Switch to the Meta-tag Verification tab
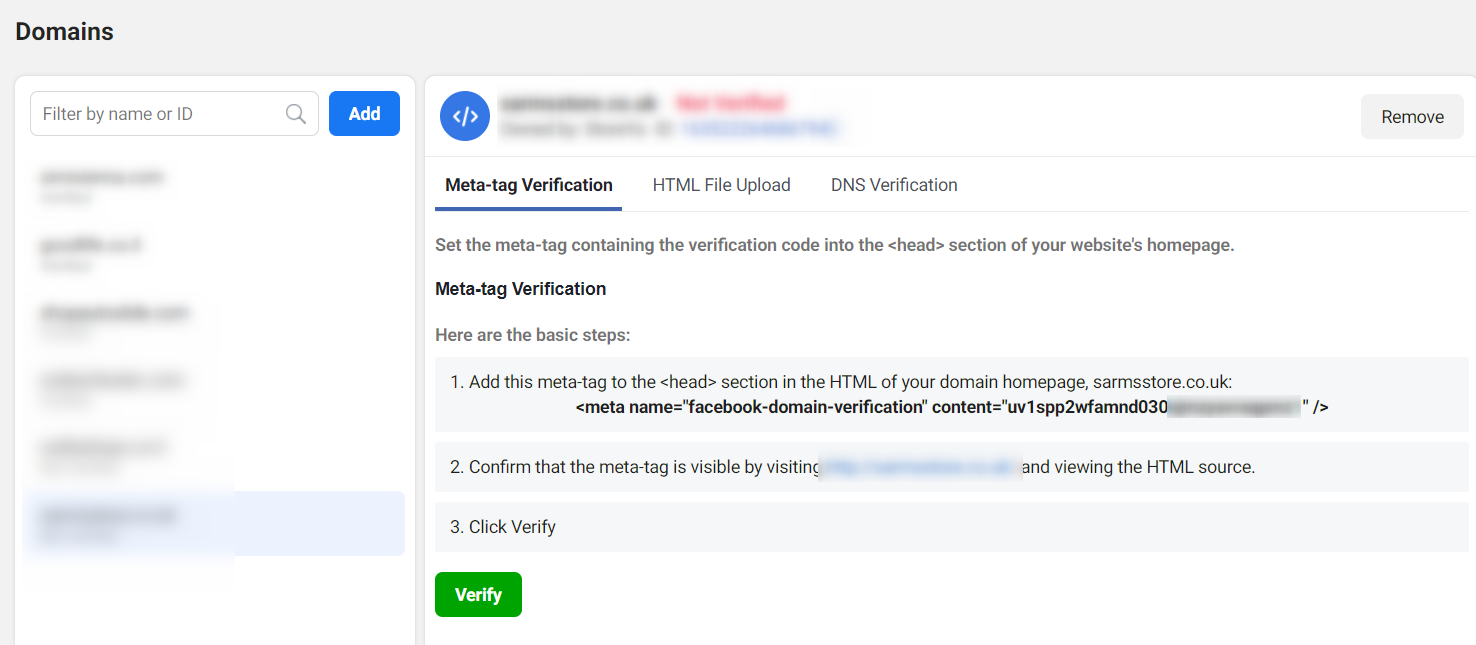This screenshot has height=645, width=1476. coord(528,185)
